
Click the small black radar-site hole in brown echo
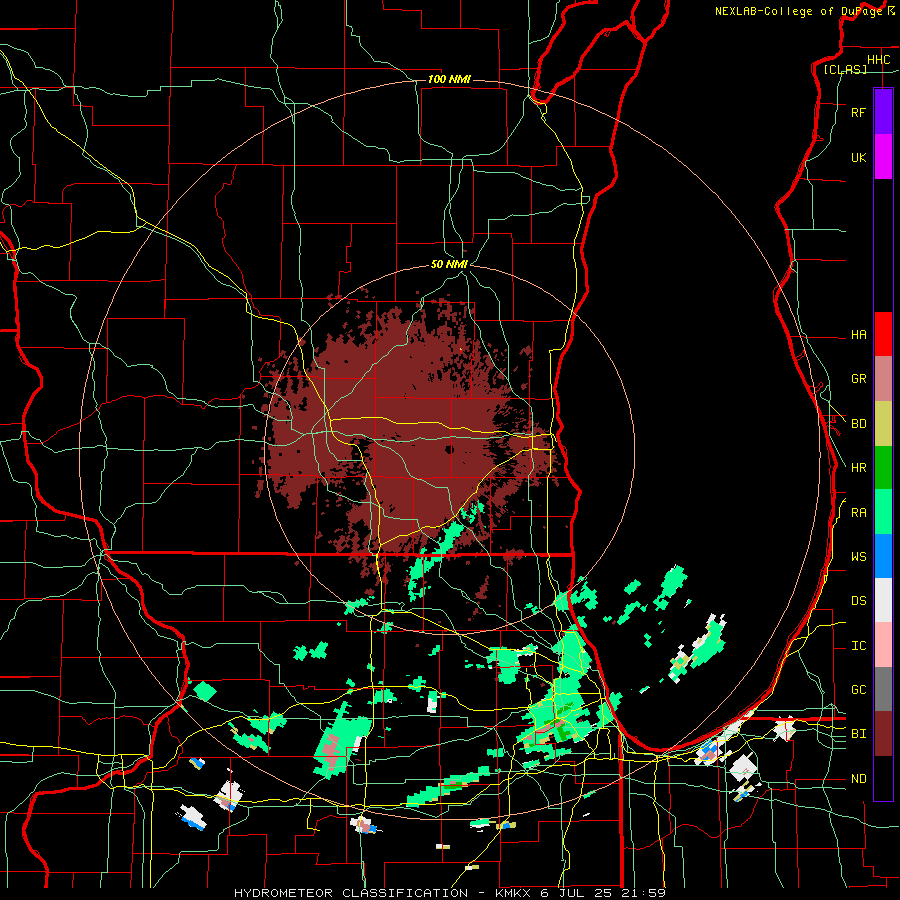click(x=449, y=450)
